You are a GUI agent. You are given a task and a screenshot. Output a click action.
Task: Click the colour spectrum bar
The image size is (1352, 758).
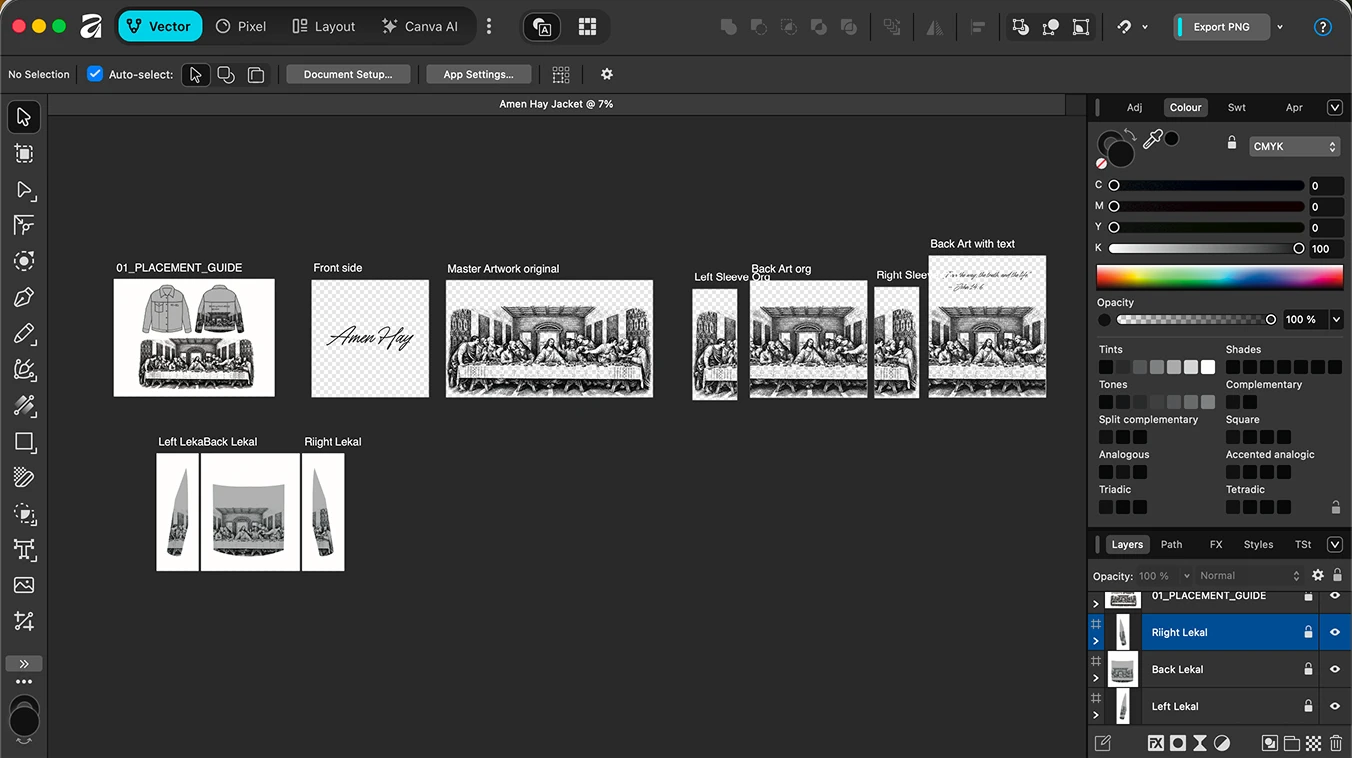(x=1219, y=277)
